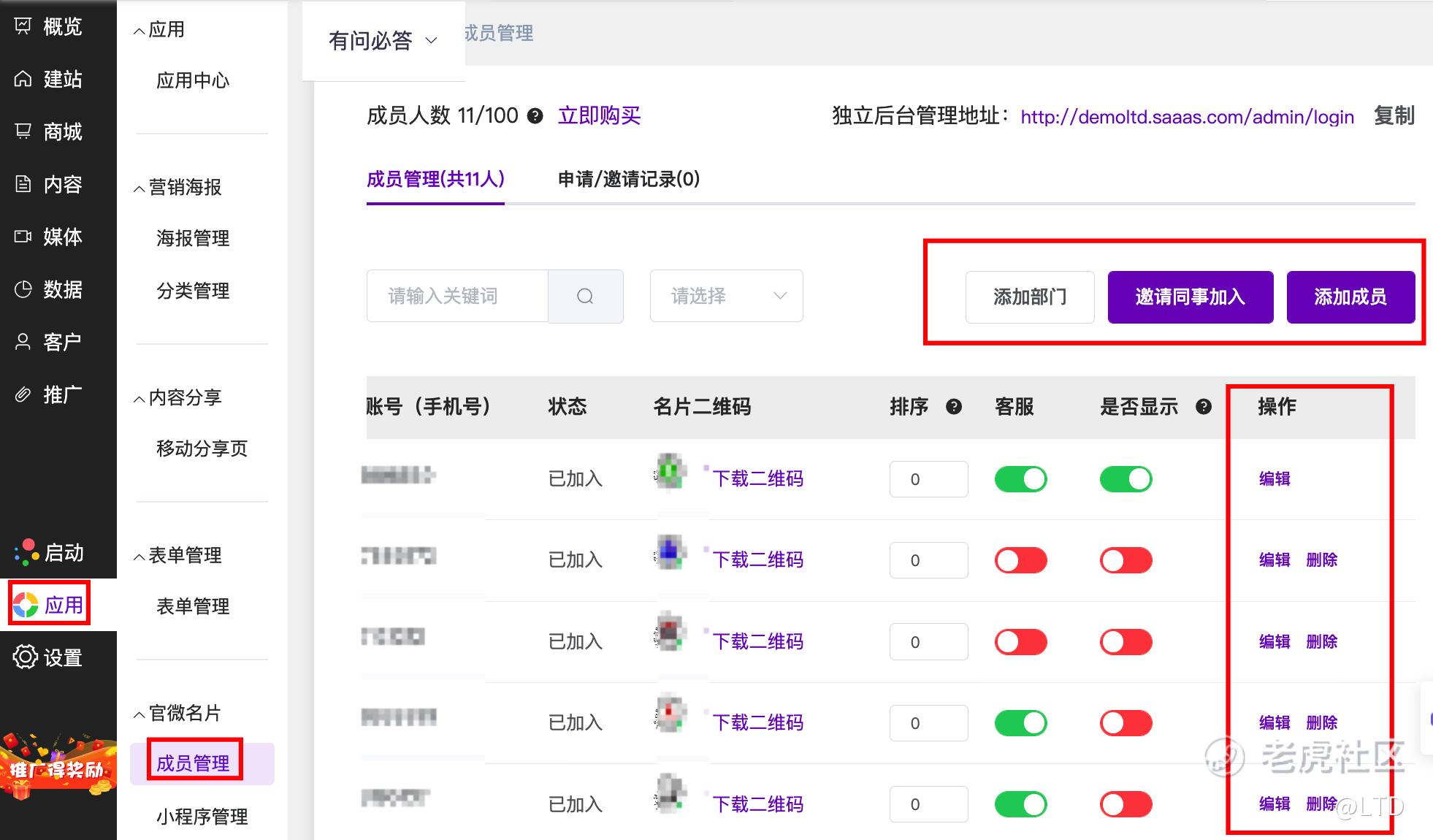Click help icon beside 排序 column header

tap(954, 407)
